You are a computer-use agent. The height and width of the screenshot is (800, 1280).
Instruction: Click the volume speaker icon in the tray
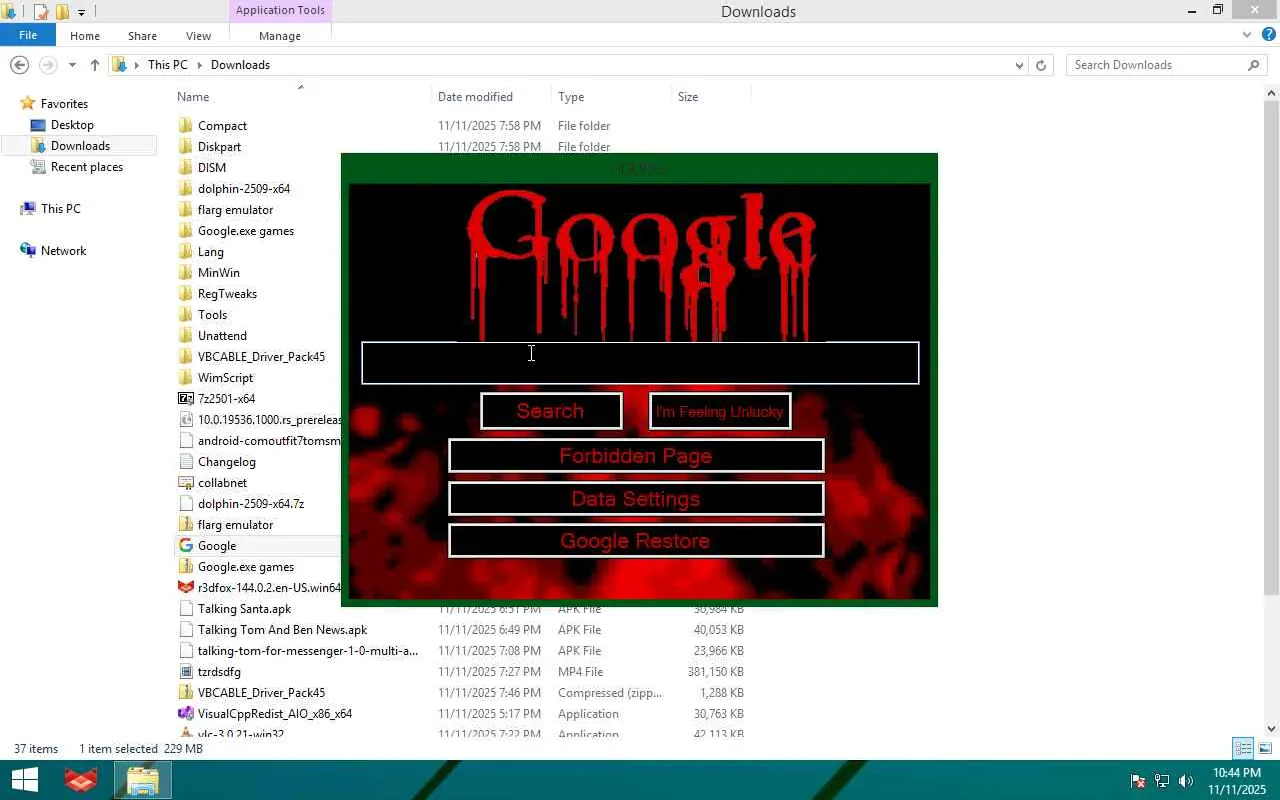pyautogui.click(x=1186, y=781)
